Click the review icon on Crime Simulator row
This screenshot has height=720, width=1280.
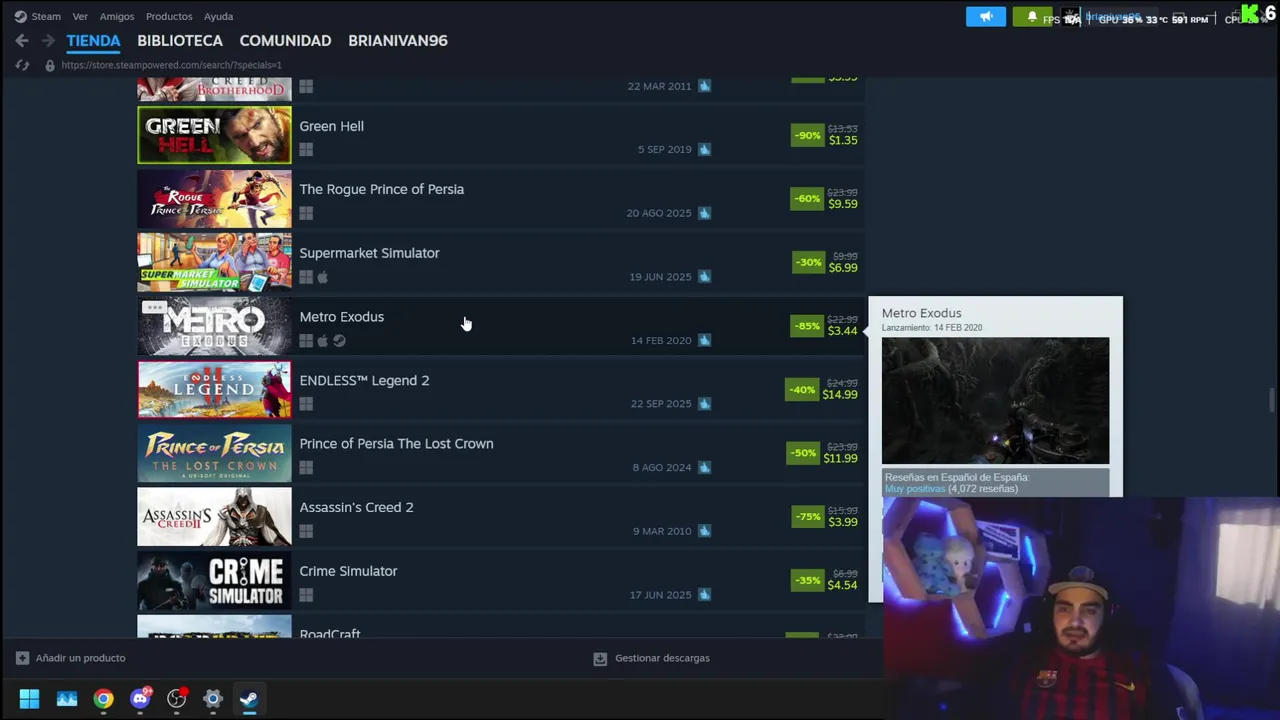tap(704, 594)
